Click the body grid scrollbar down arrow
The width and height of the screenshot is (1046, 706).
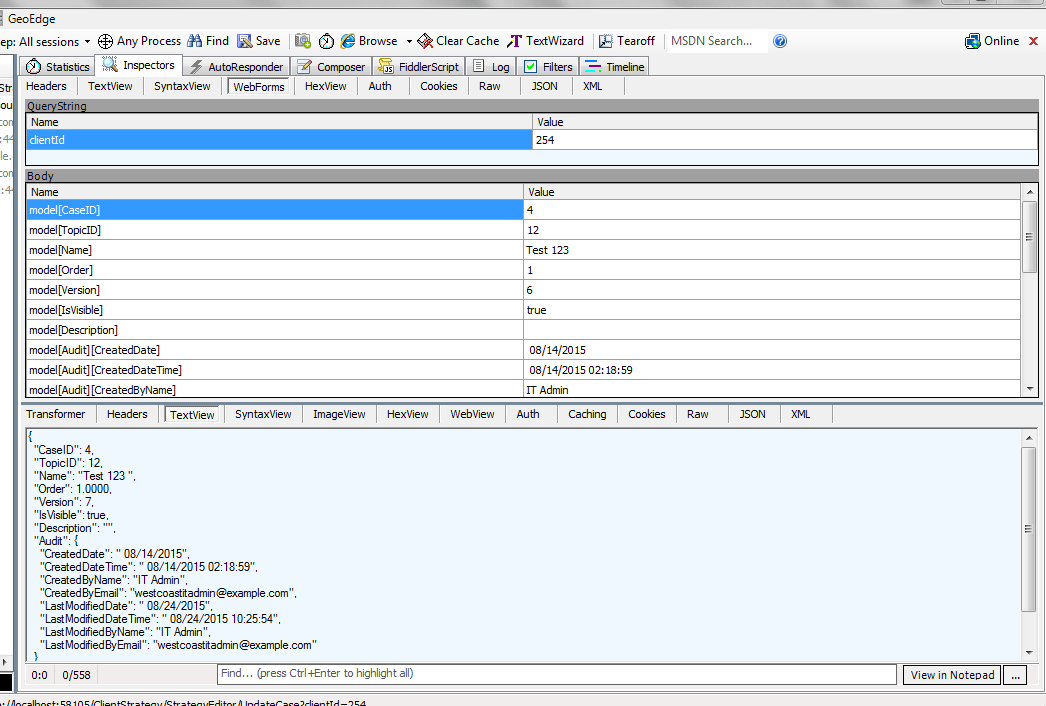click(1030, 389)
